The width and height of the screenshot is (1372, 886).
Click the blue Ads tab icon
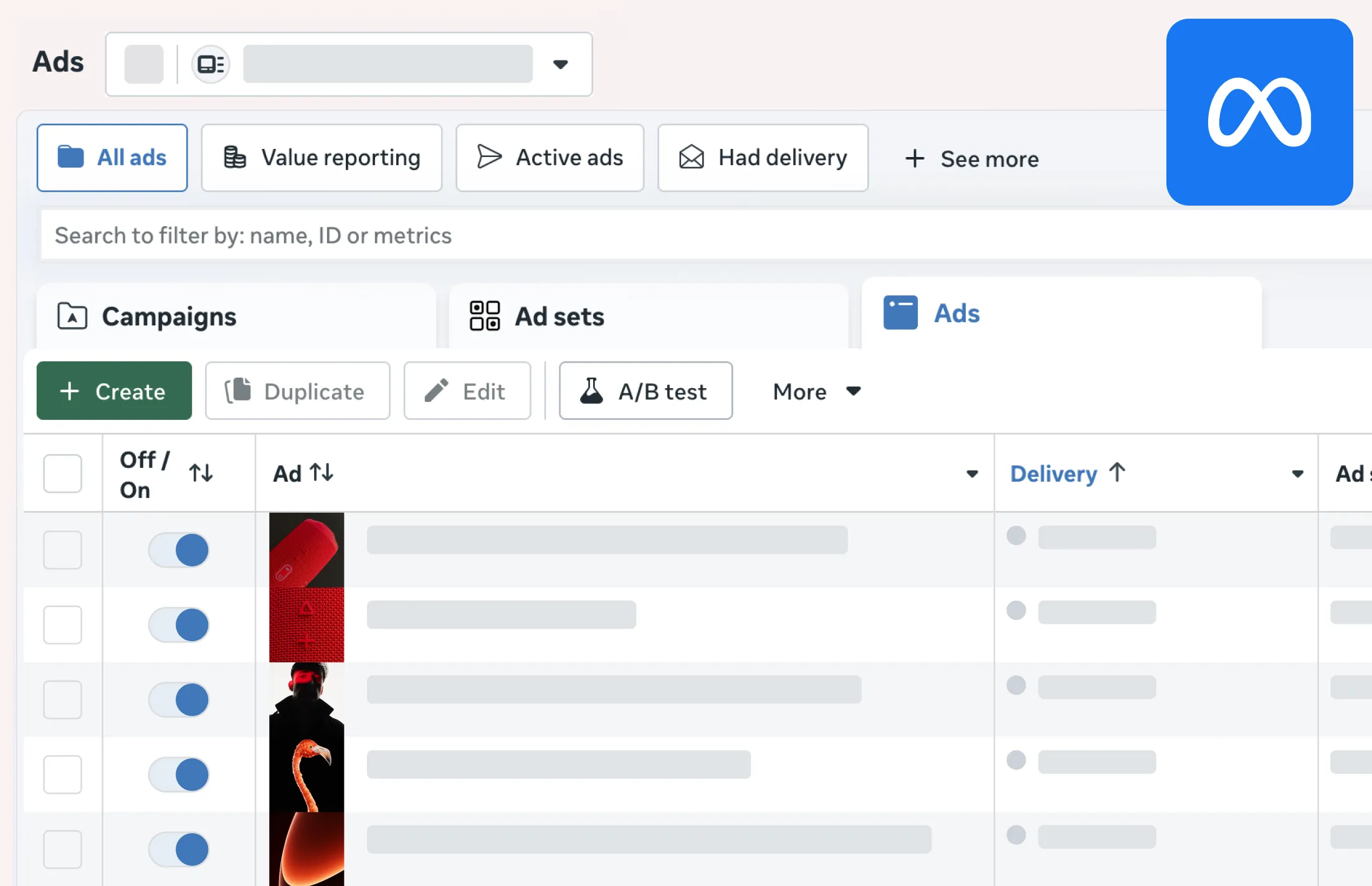[x=900, y=312]
